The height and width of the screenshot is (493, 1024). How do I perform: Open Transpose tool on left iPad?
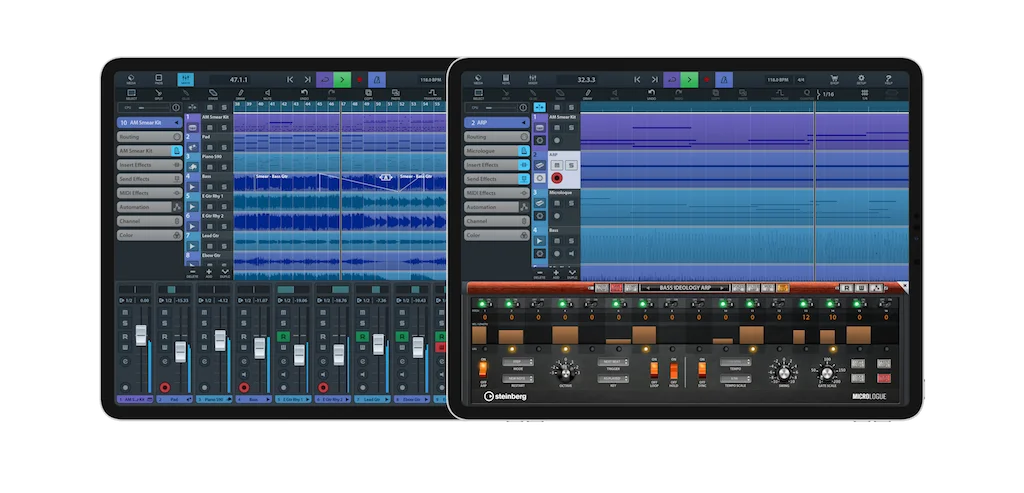click(432, 95)
